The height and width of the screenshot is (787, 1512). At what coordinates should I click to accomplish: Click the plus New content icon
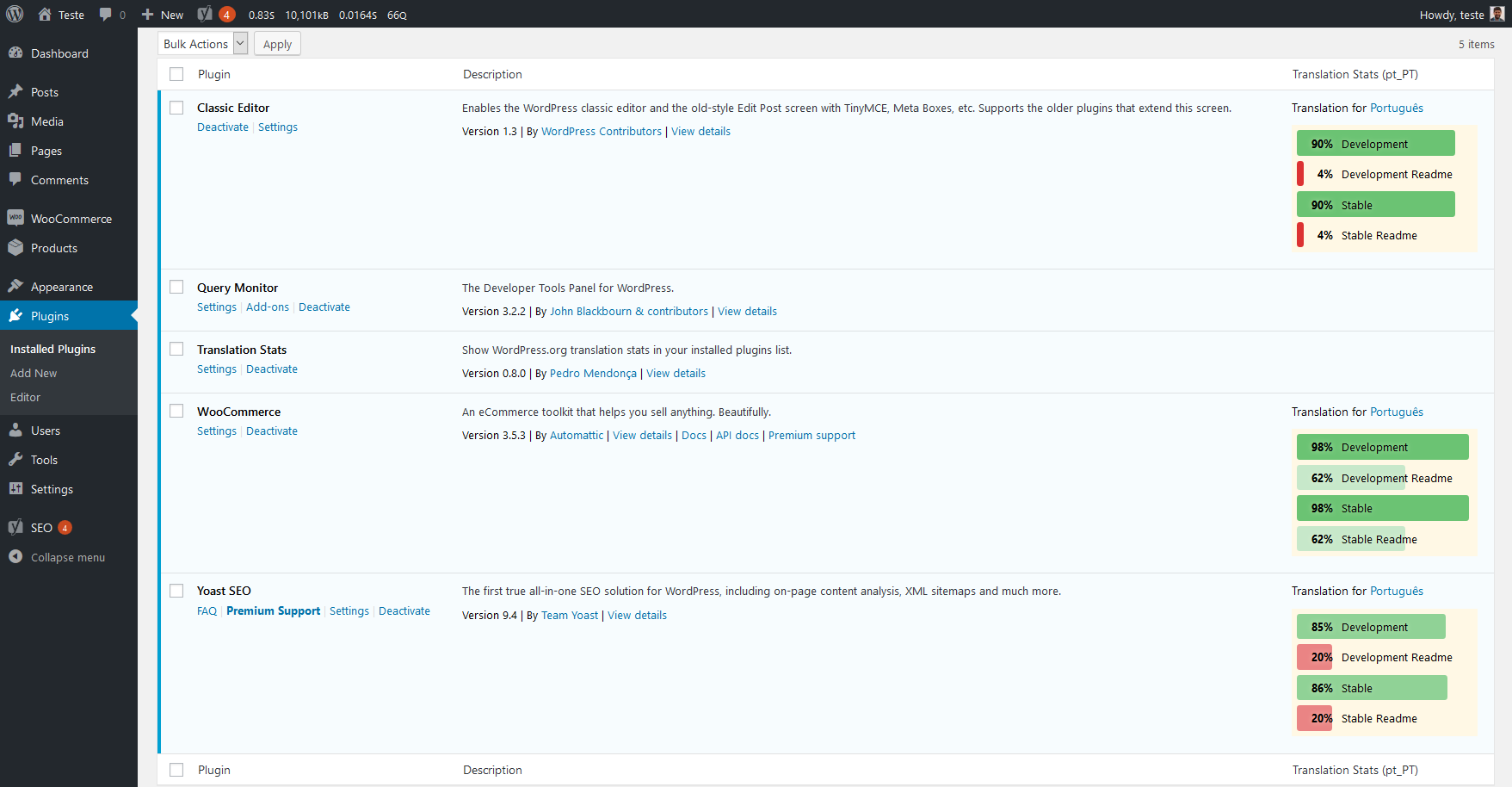coord(147,15)
